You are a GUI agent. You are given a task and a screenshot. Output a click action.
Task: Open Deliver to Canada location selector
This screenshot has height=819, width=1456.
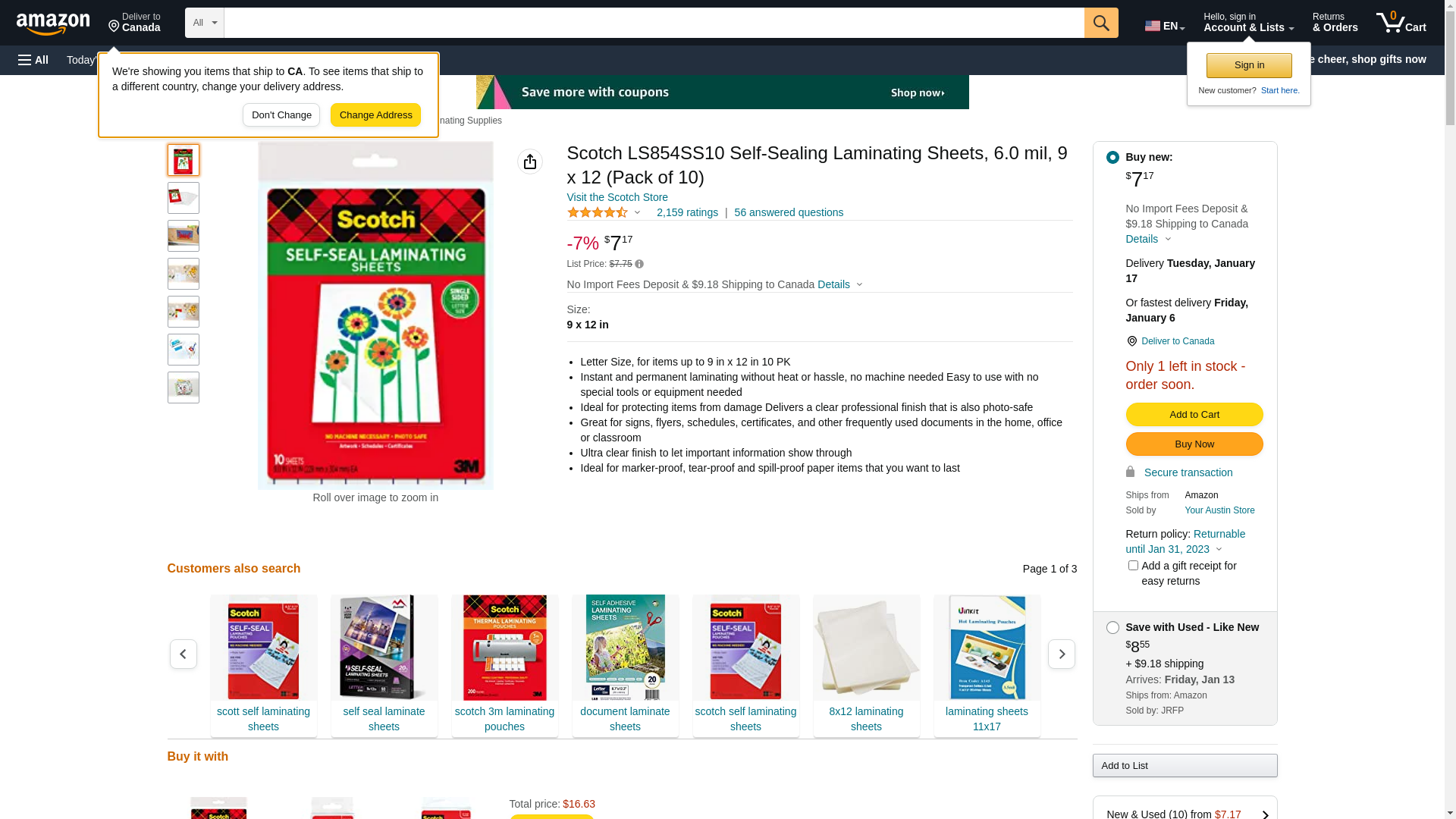pyautogui.click(x=134, y=23)
